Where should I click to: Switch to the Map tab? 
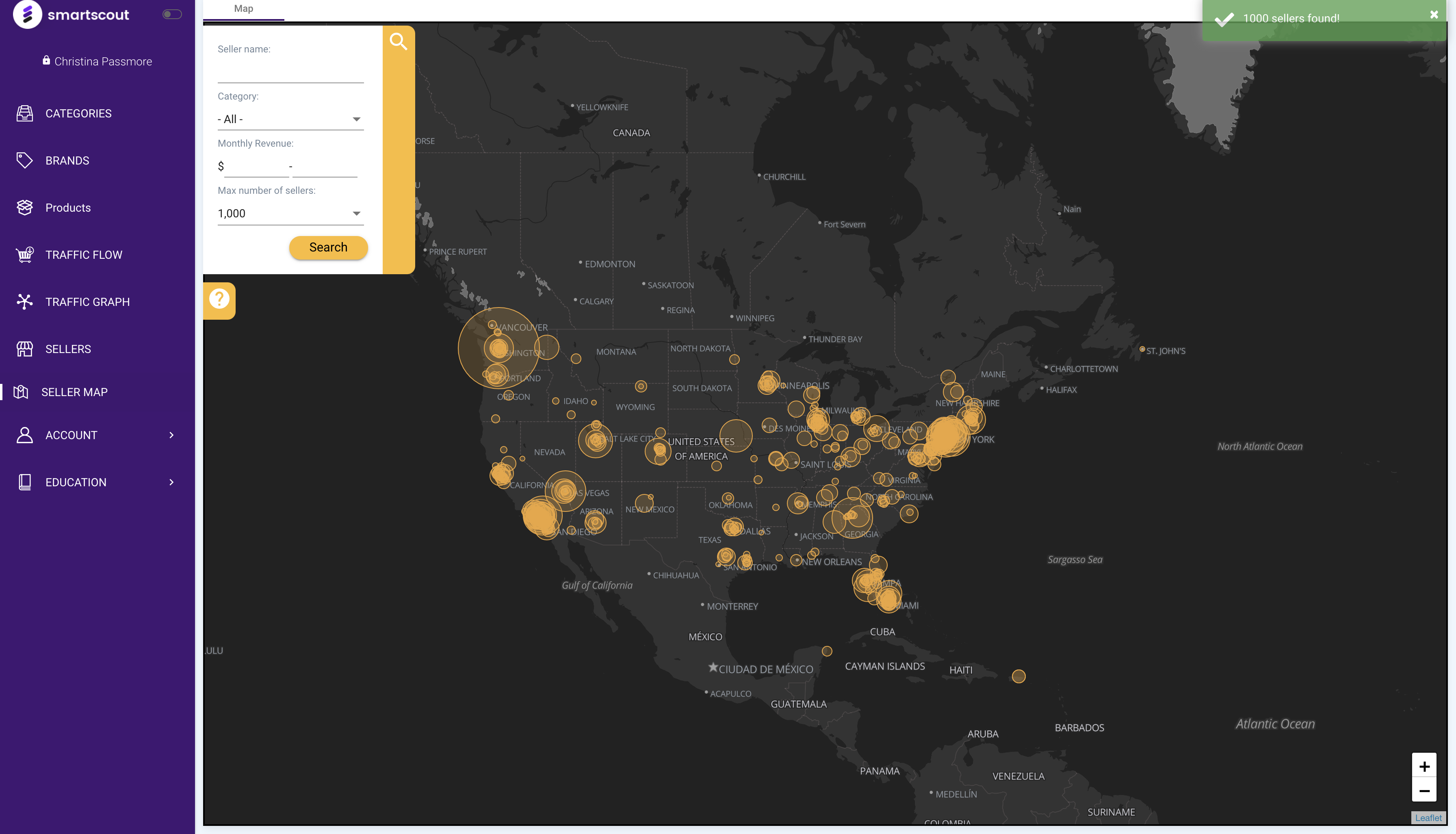(x=243, y=9)
